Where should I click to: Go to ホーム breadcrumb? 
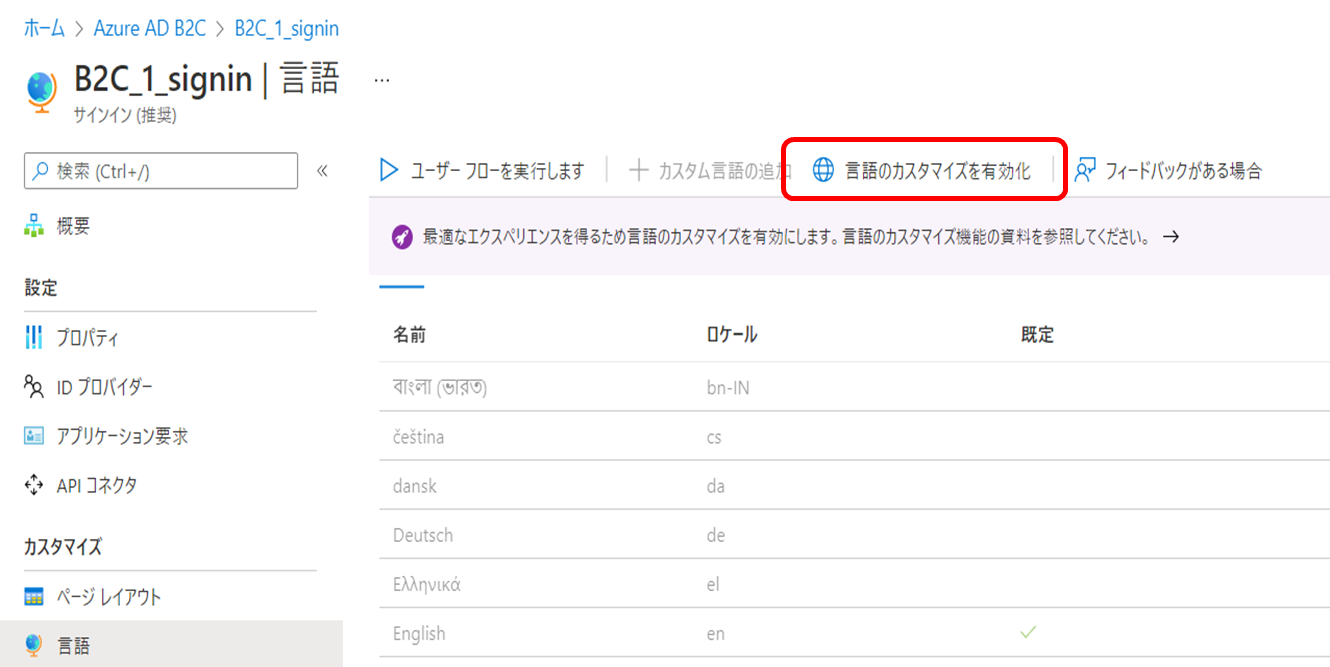(44, 28)
